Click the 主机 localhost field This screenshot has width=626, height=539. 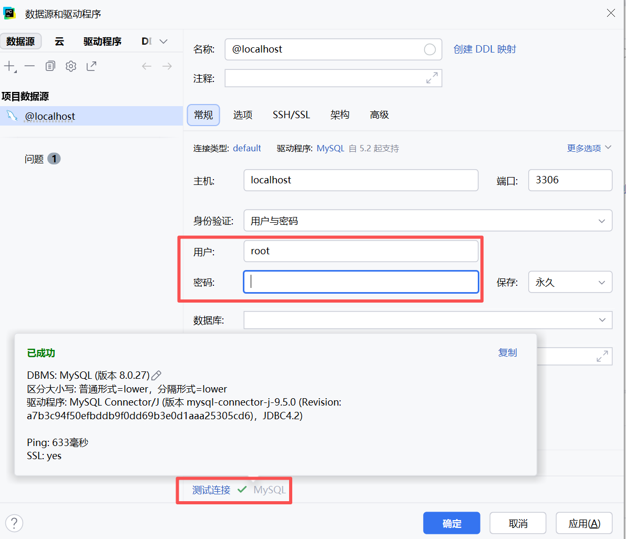click(361, 180)
